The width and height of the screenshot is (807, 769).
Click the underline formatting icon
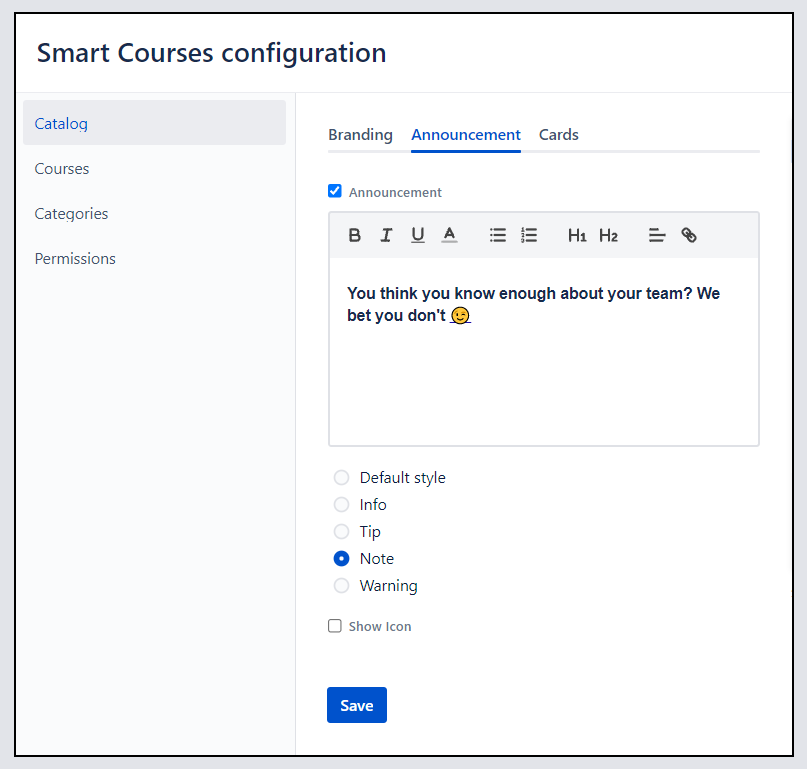[x=418, y=235]
